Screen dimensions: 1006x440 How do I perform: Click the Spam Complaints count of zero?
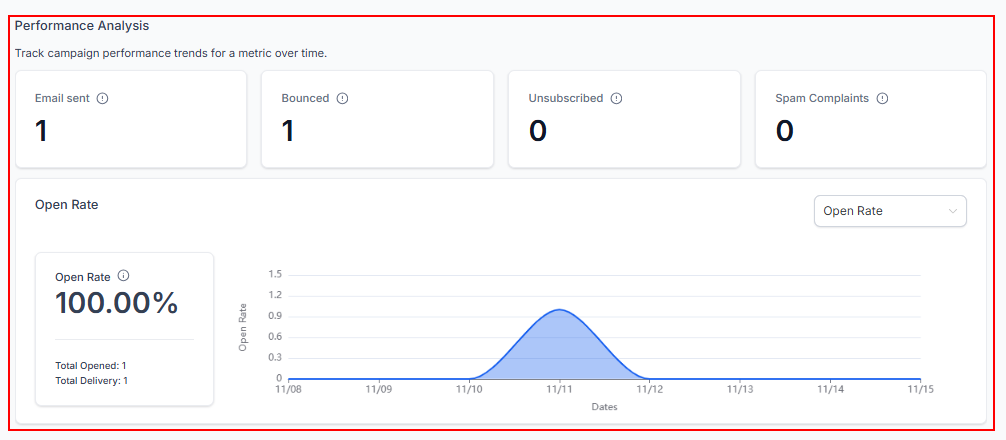click(784, 131)
